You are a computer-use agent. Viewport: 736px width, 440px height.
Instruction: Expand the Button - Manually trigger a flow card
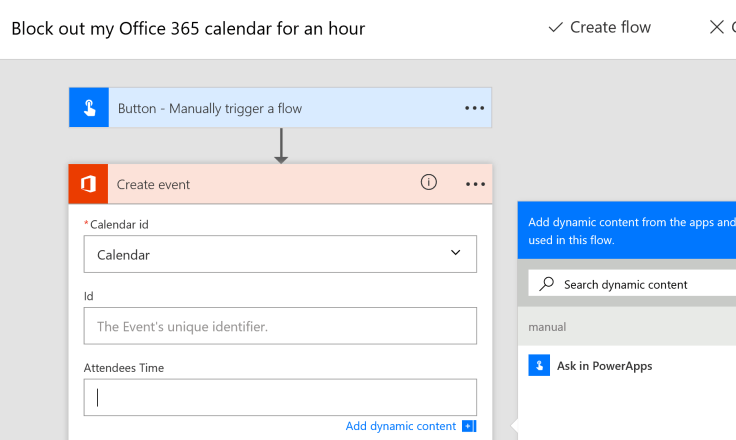click(x=210, y=108)
